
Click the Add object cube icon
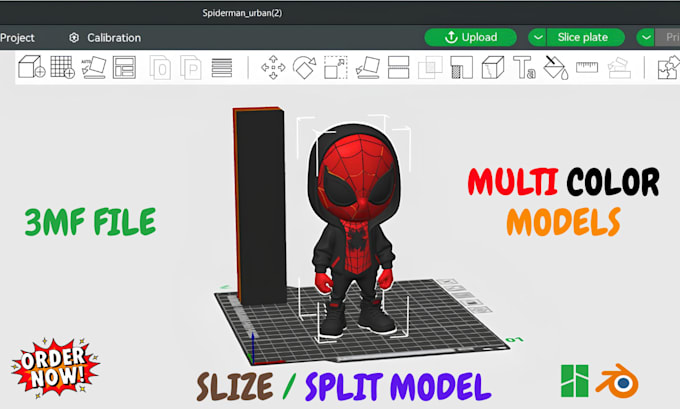[32, 67]
